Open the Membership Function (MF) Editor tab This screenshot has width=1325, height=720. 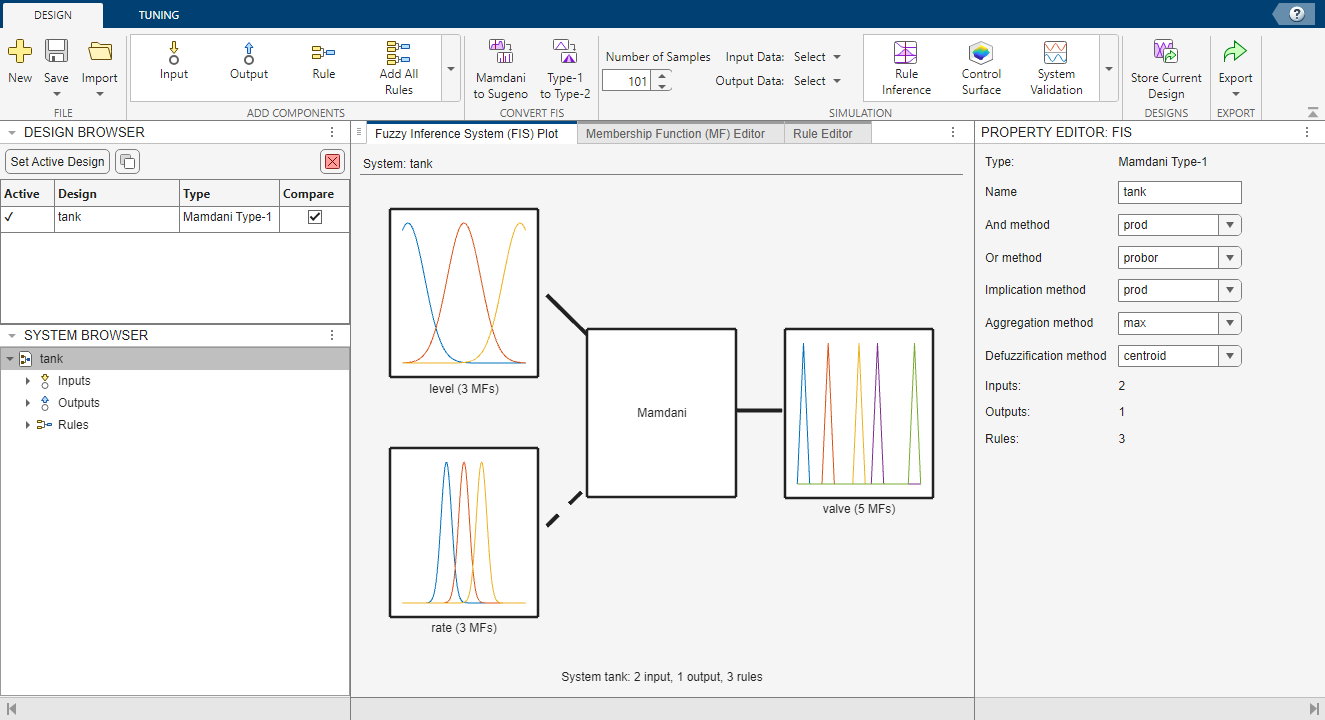point(680,132)
